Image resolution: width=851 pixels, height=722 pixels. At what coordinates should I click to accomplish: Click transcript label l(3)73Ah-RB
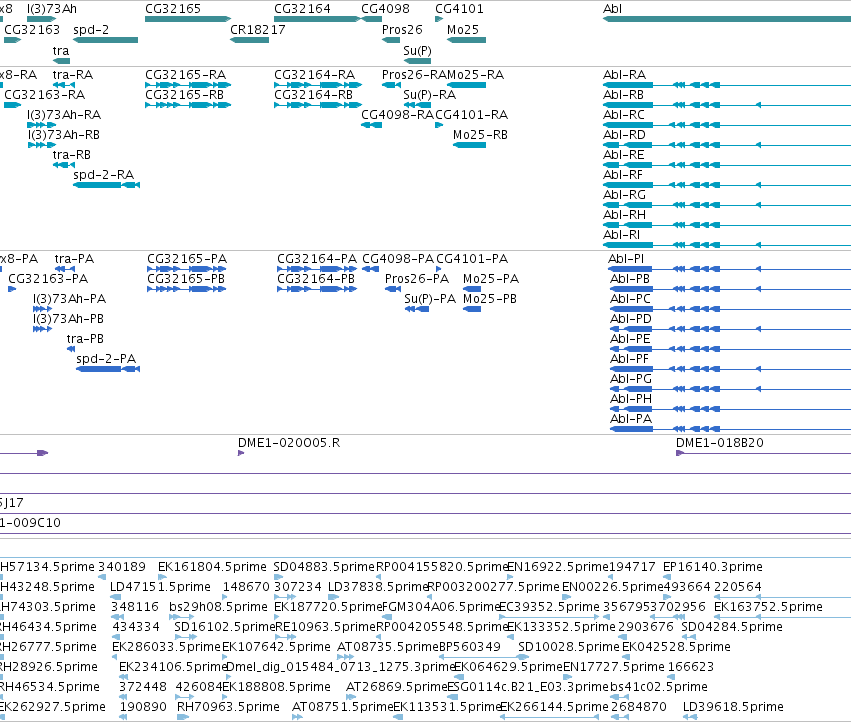click(64, 135)
